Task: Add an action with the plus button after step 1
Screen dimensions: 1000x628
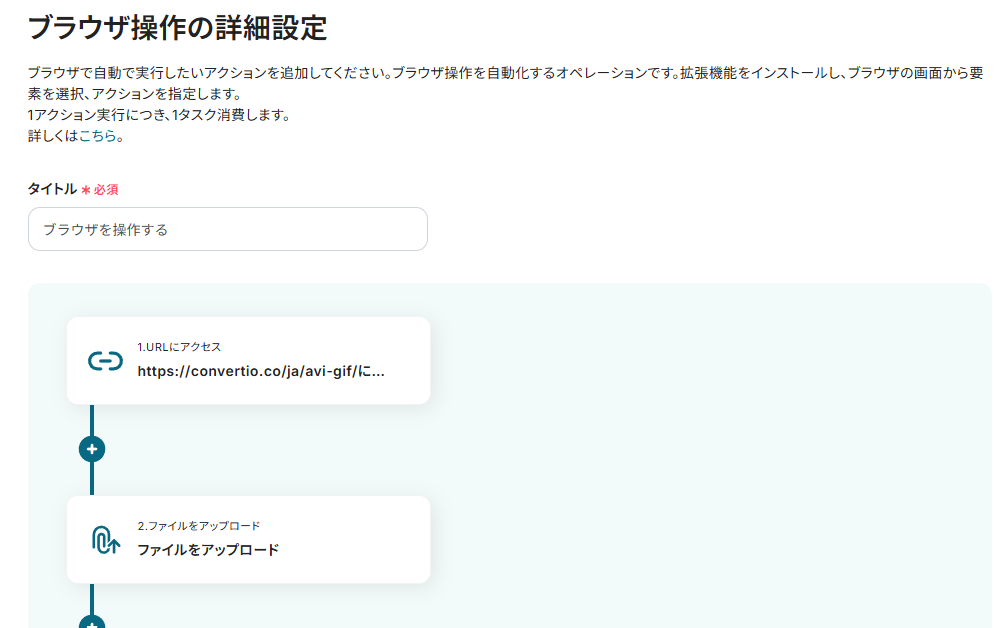Action: click(92, 449)
